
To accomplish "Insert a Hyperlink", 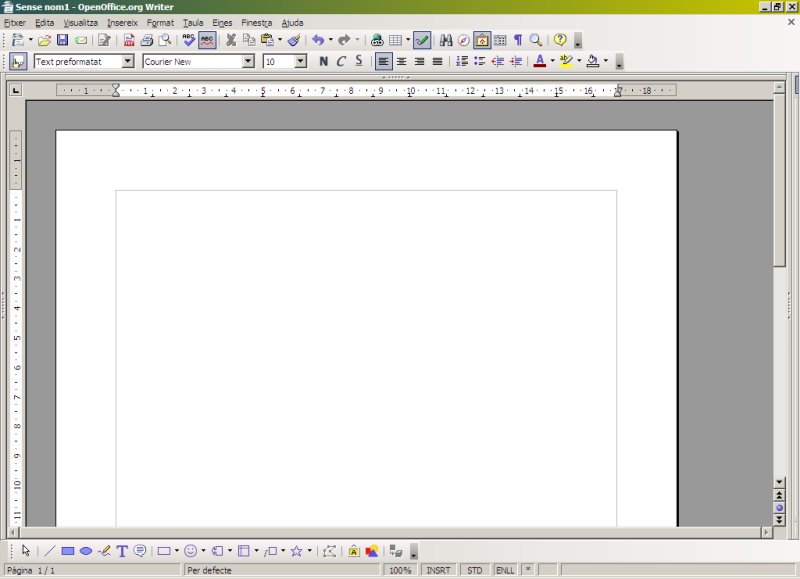I will (x=377, y=40).
